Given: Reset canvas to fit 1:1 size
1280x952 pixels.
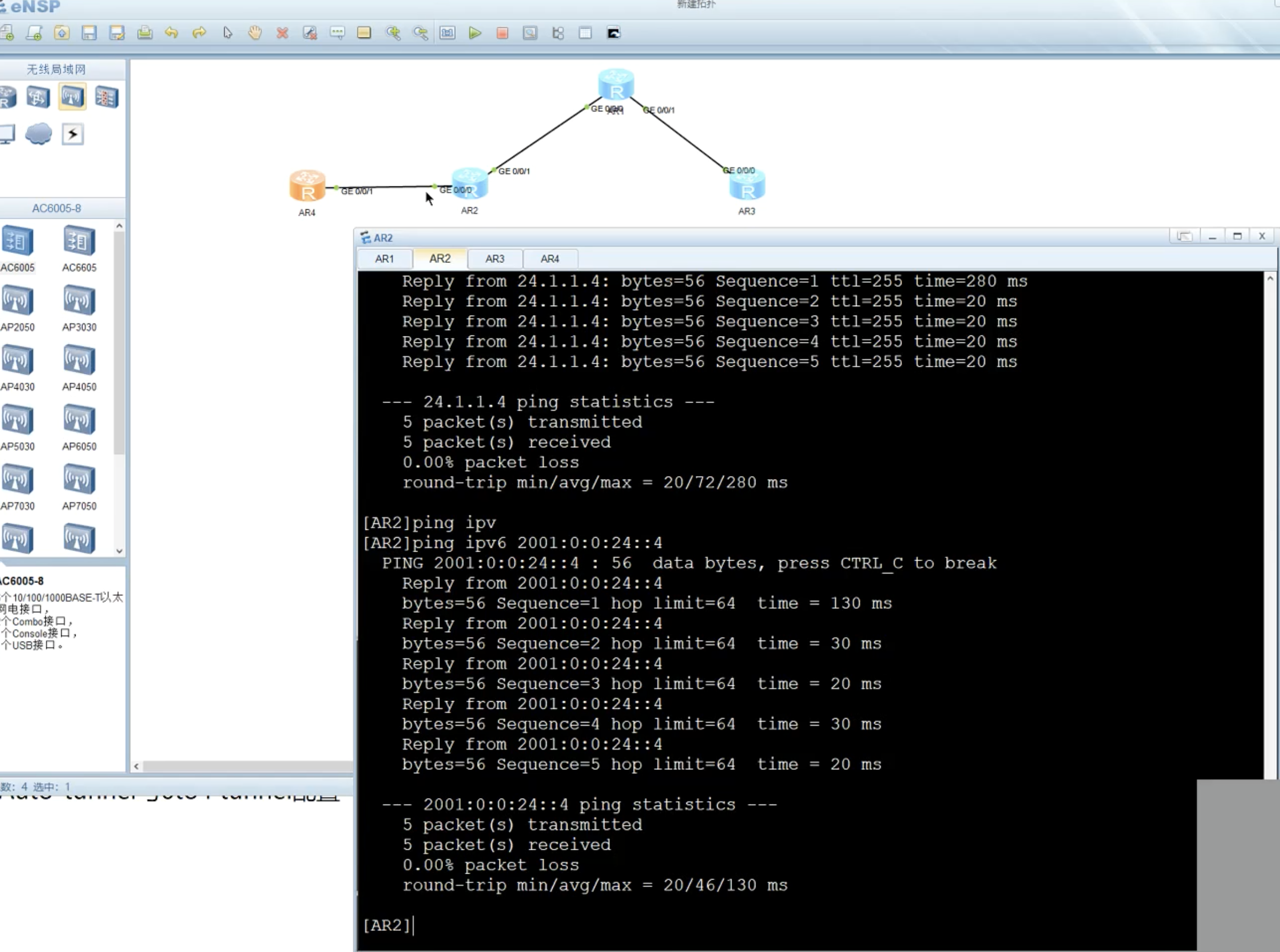Looking at the screenshot, I should pos(448,33).
